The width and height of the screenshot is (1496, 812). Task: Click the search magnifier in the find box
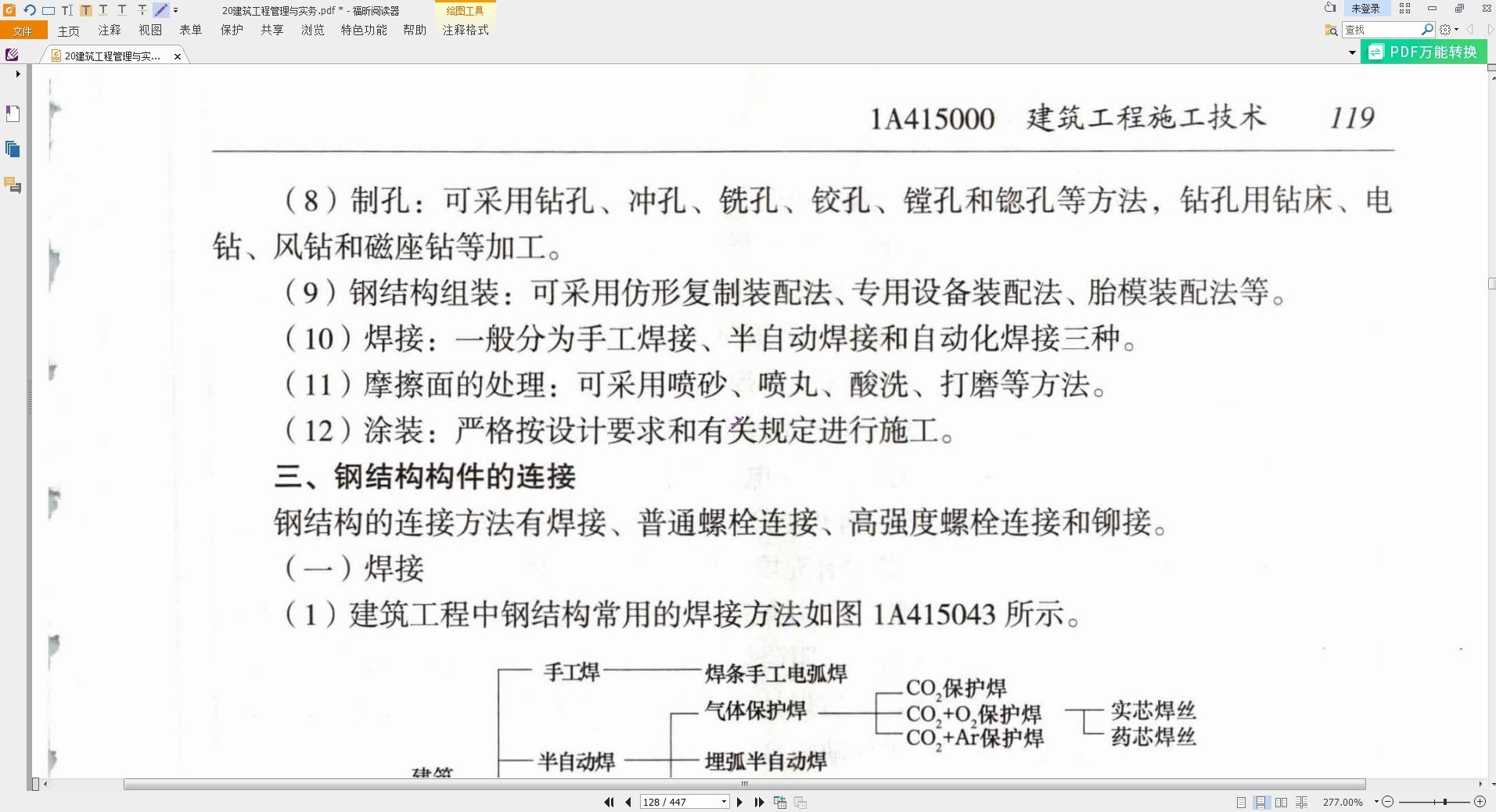pos(1428,29)
